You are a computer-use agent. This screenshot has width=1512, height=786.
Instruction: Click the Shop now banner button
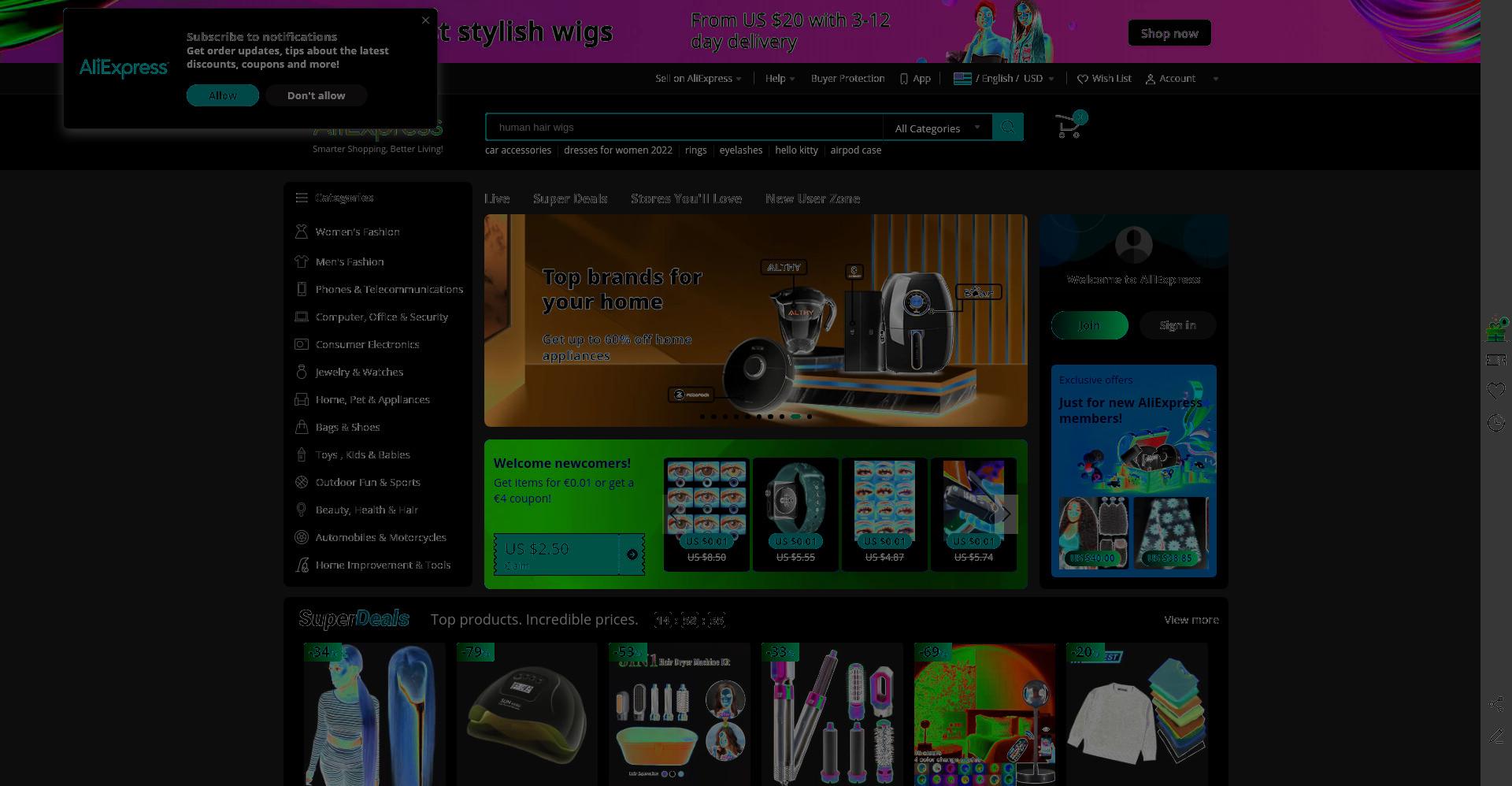[x=1169, y=33]
